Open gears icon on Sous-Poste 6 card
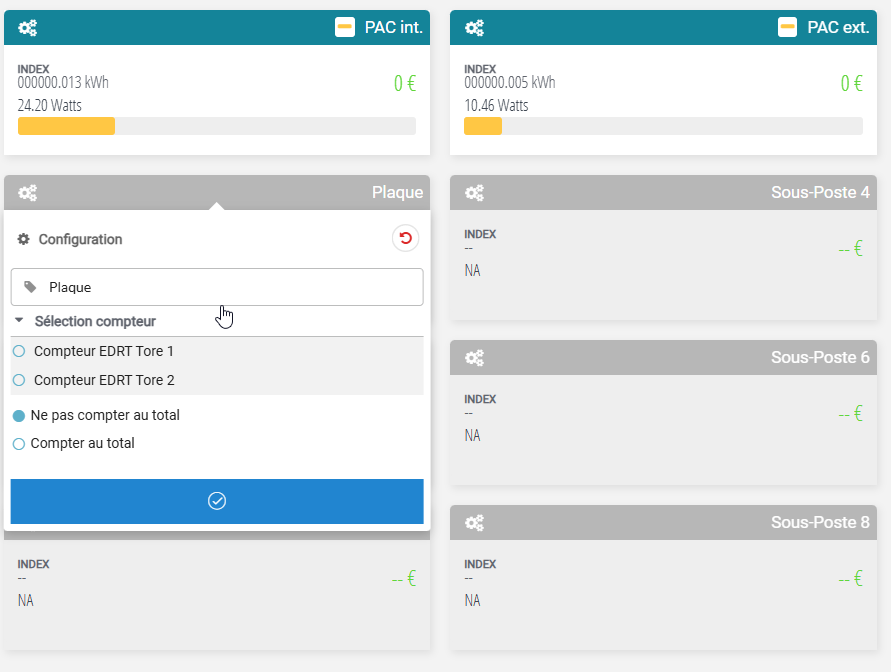This screenshot has width=891, height=672. (x=475, y=358)
